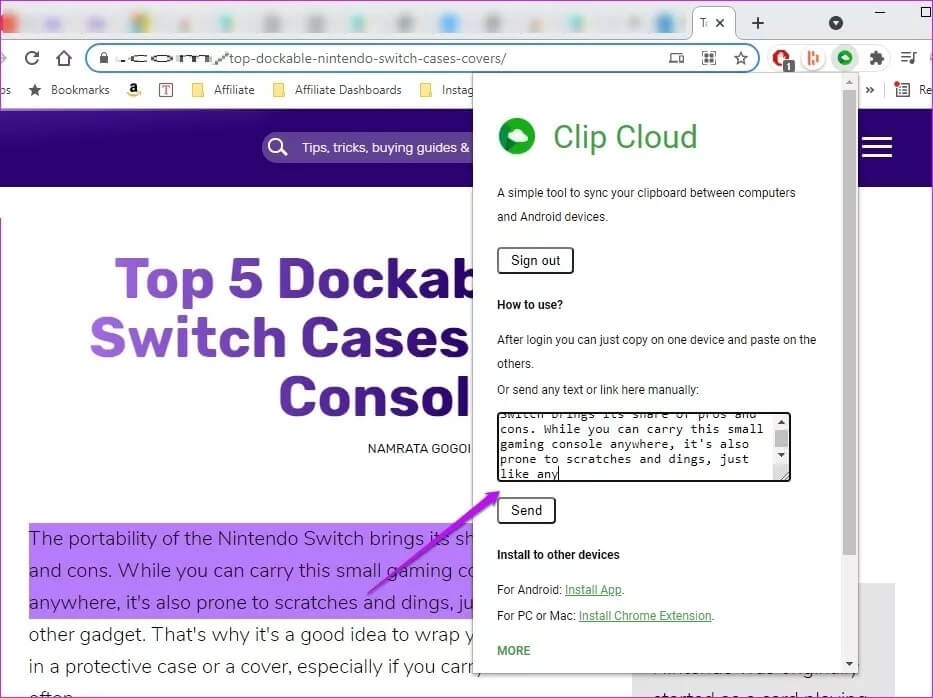This screenshot has width=933, height=698.
Task: Open the Install App link
Action: tap(593, 590)
